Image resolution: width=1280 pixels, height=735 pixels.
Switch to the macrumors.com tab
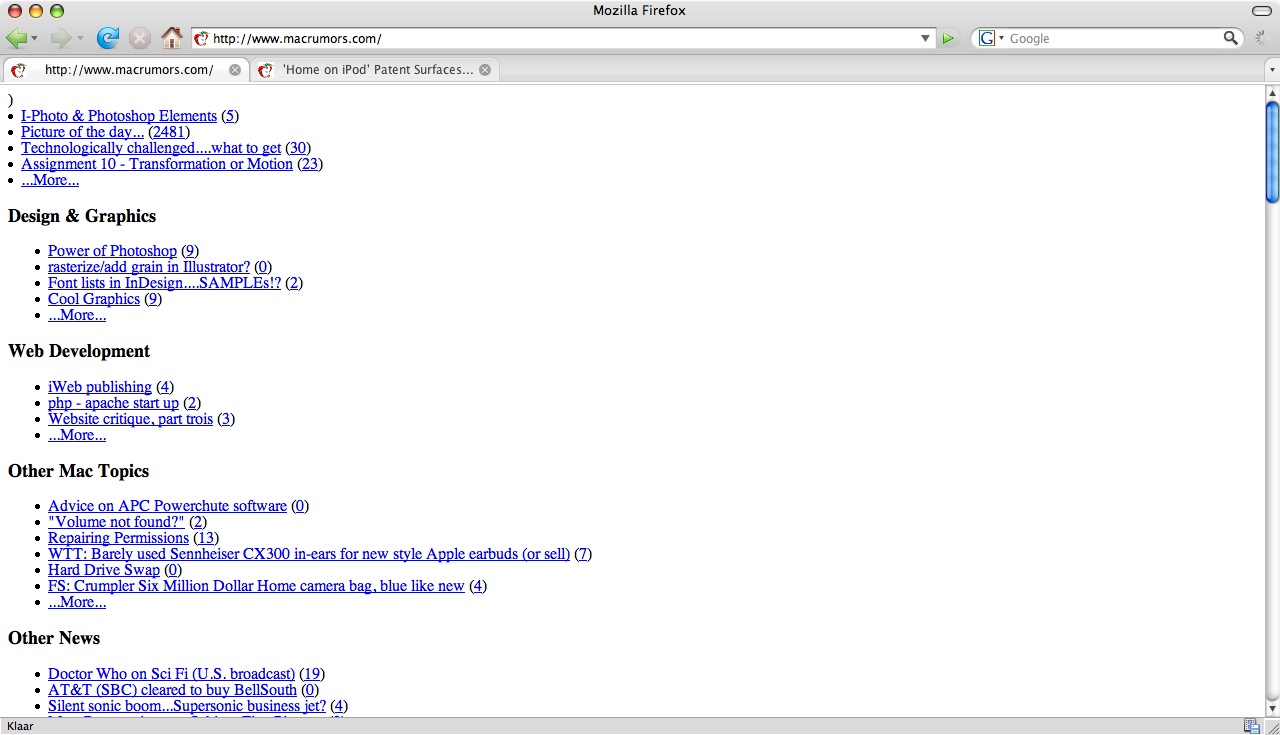[x=125, y=70]
